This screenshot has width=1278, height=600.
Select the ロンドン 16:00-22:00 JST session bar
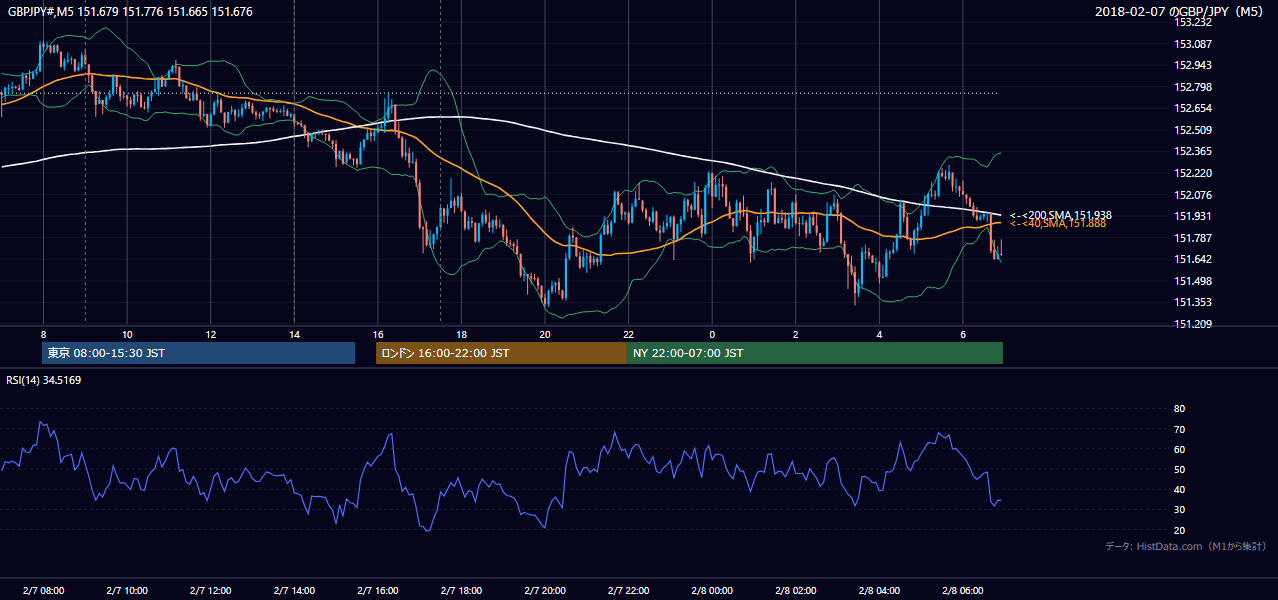tap(501, 353)
